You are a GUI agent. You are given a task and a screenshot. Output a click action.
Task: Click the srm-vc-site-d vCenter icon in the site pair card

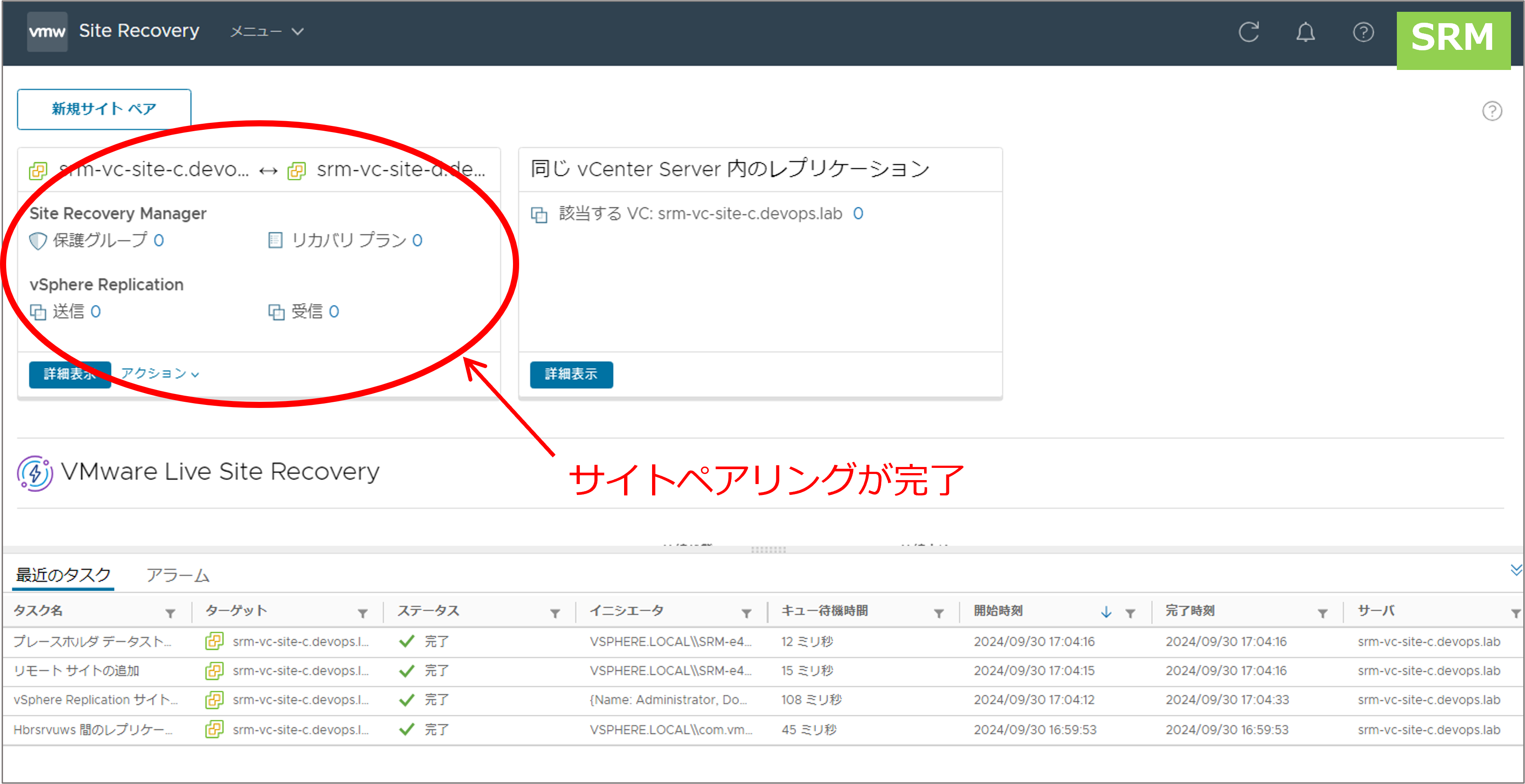tap(296, 171)
